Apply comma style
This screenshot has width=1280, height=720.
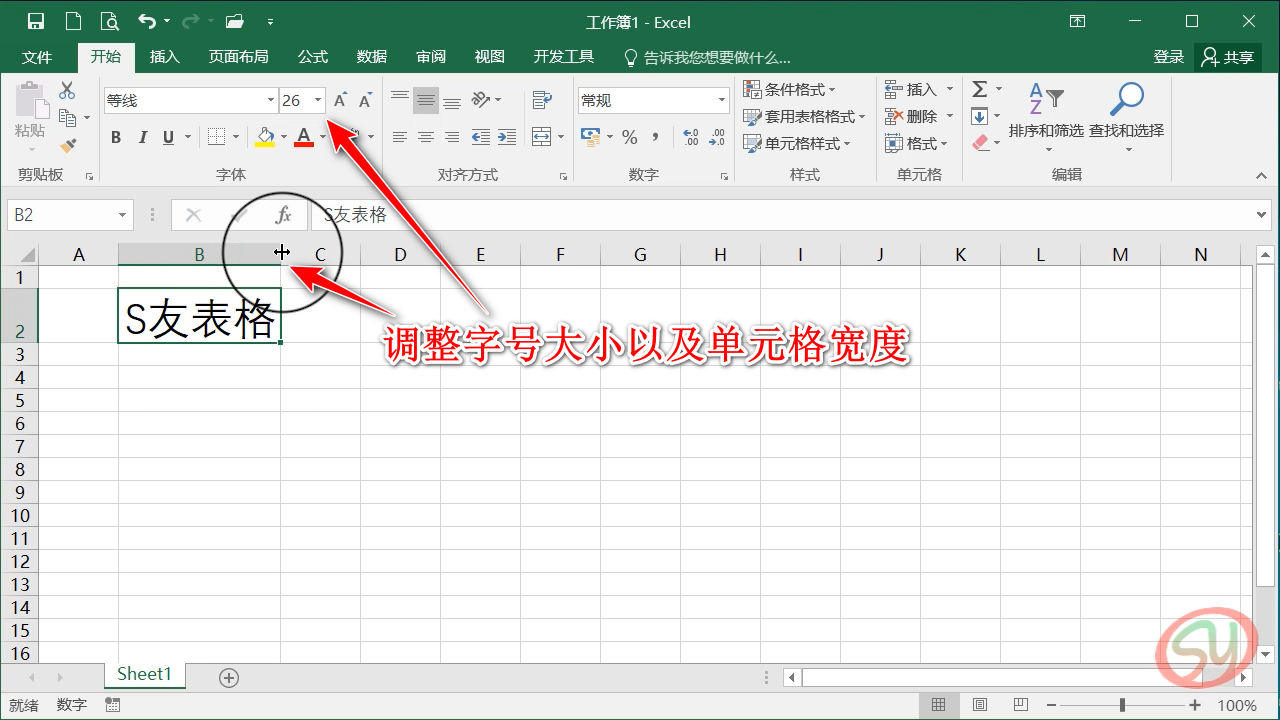(656, 137)
